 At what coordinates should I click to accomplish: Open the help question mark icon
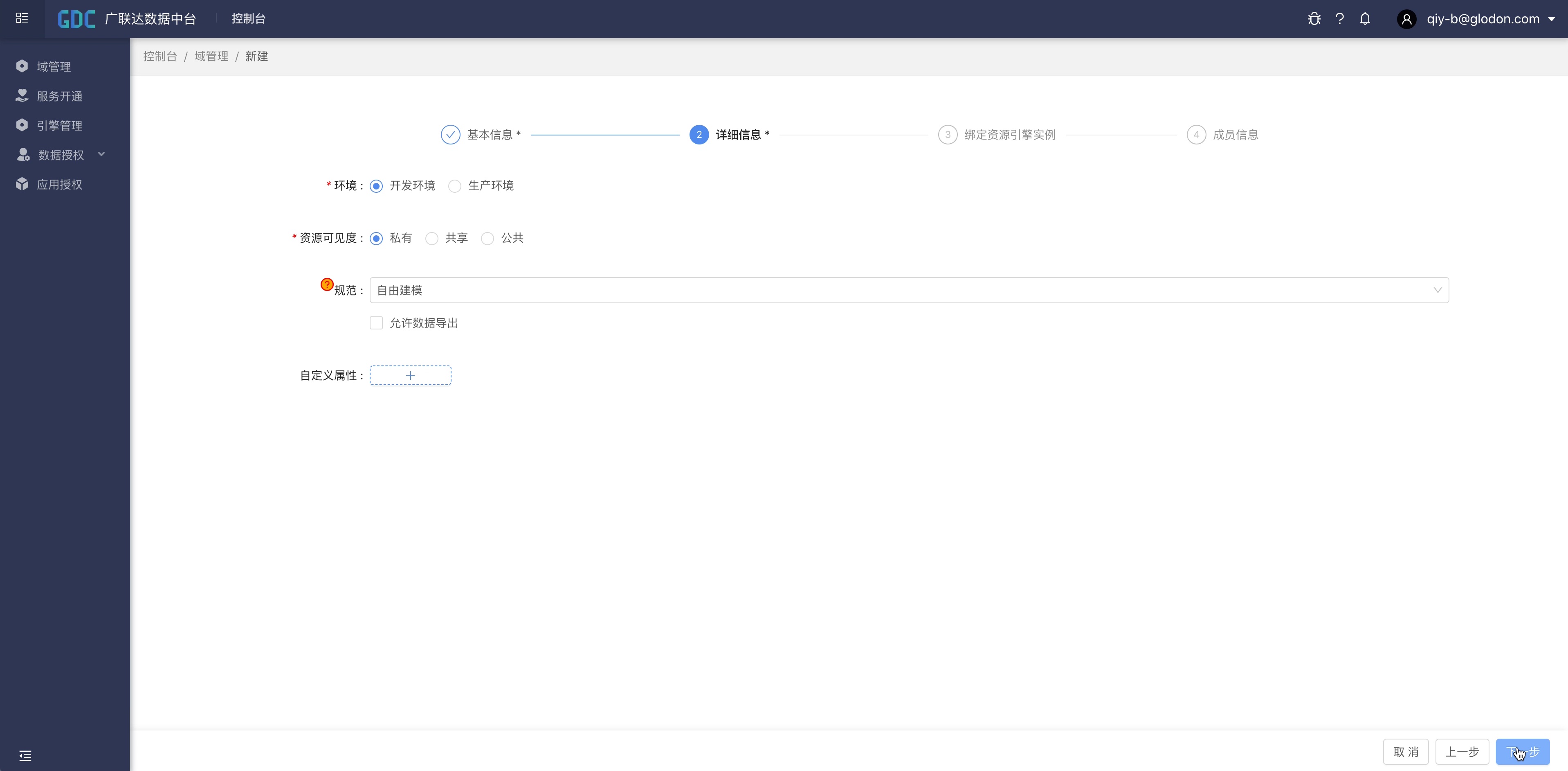[x=1340, y=19]
